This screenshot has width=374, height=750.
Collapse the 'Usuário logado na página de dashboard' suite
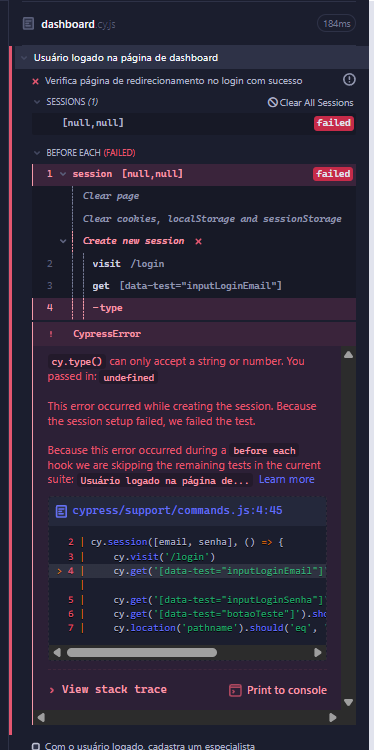pyautogui.click(x=24, y=58)
